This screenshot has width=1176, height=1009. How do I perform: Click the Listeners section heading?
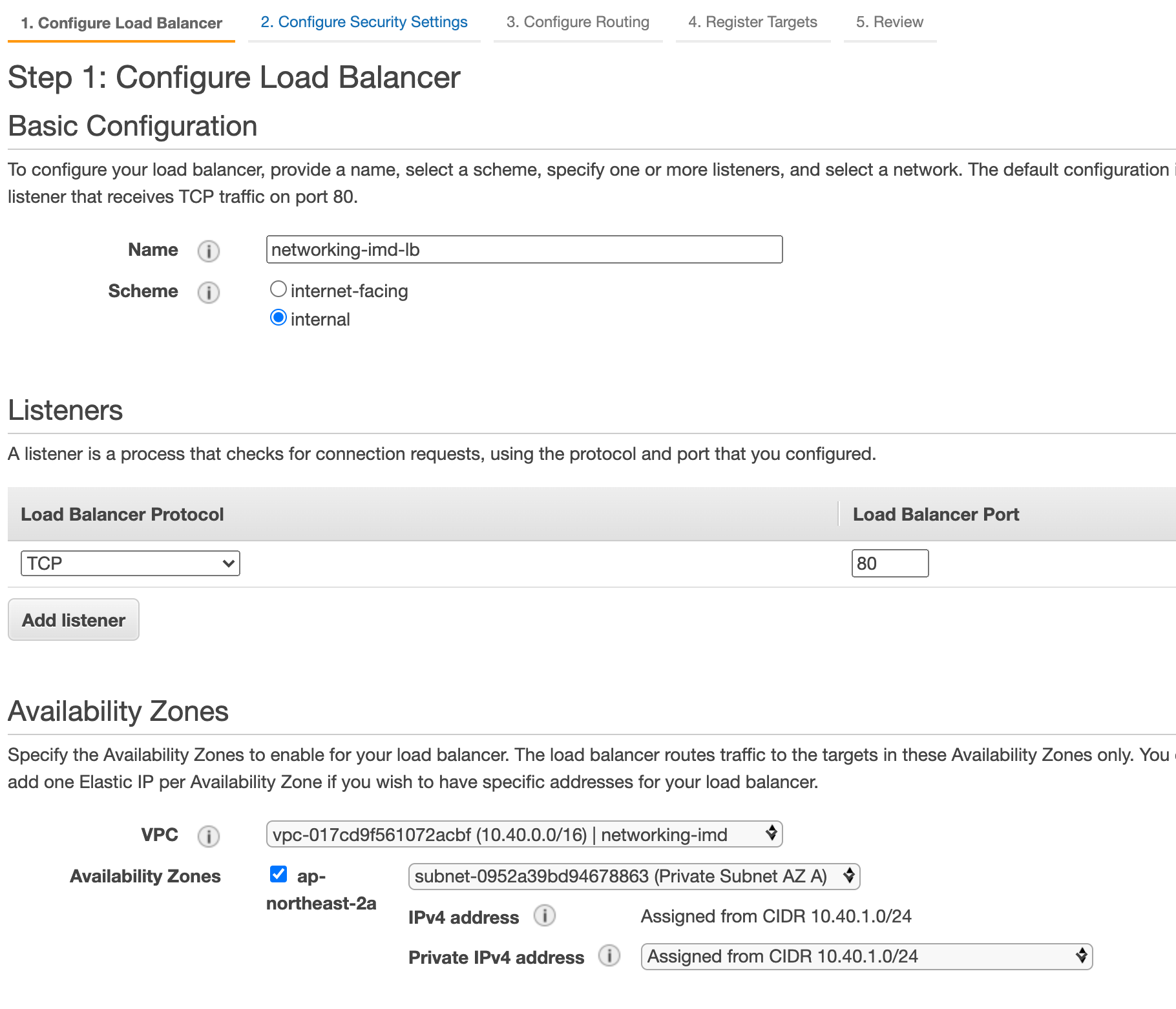(65, 410)
